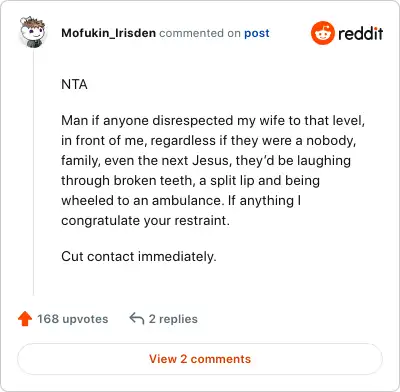This screenshot has width=400, height=392.
Task: Click the paragraph starting "Man if anyone"
Action: [213, 170]
